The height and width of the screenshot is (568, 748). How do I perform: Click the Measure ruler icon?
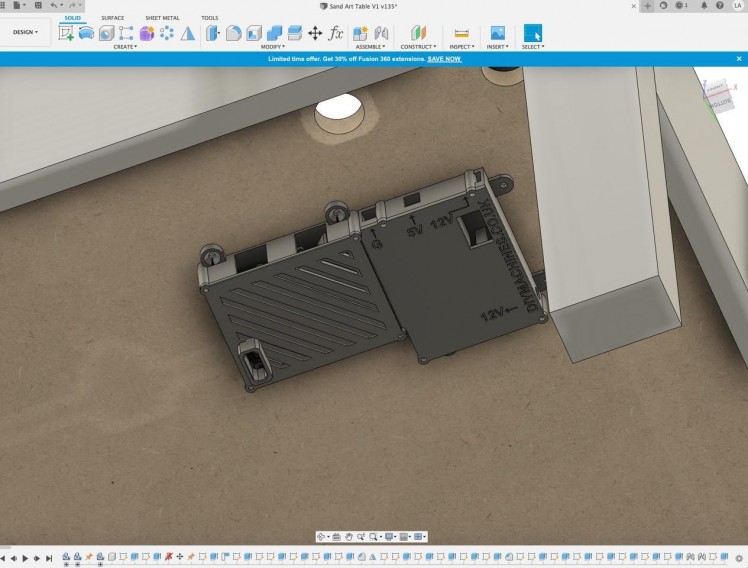(x=461, y=33)
